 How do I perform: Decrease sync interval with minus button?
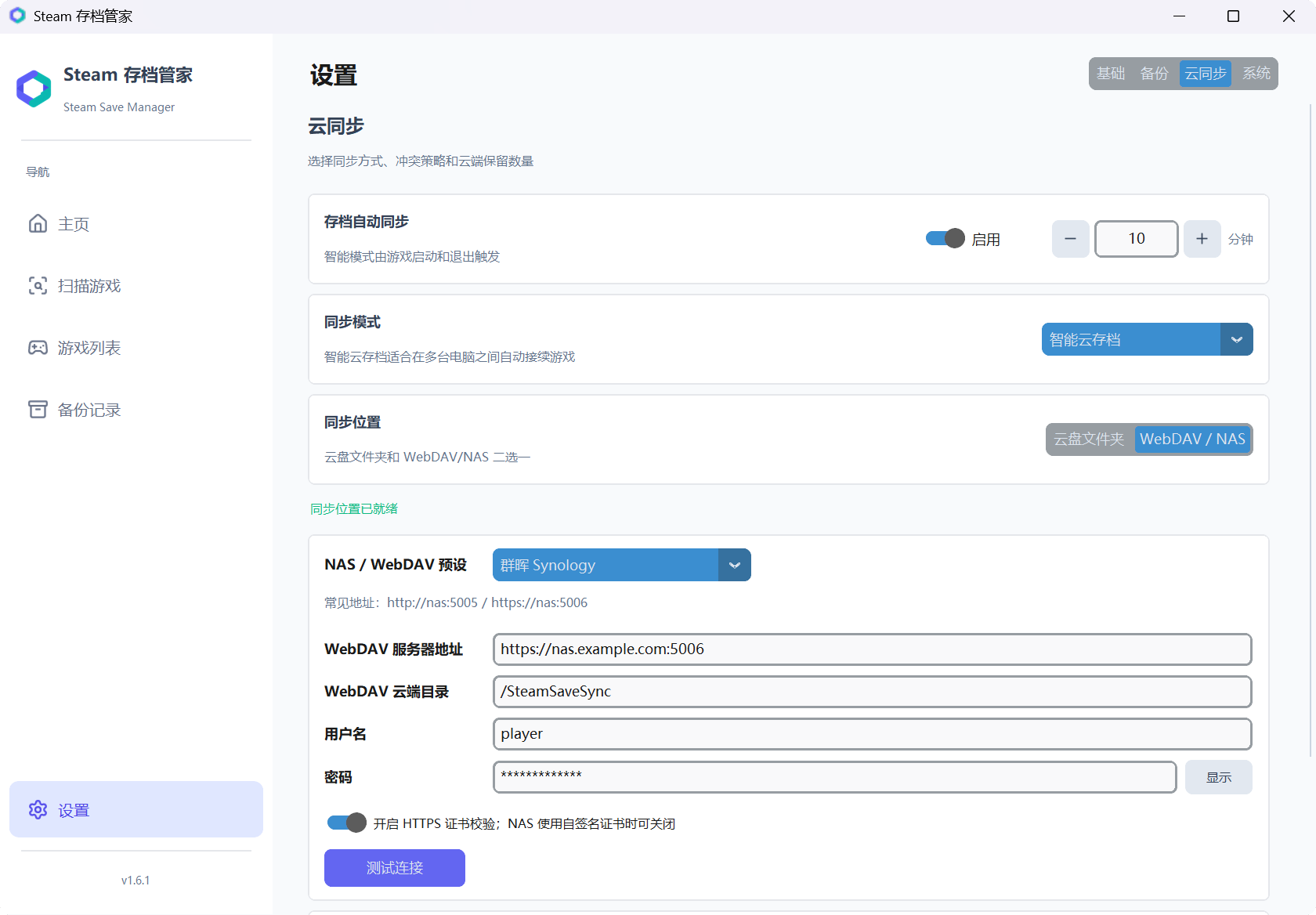click(x=1070, y=239)
